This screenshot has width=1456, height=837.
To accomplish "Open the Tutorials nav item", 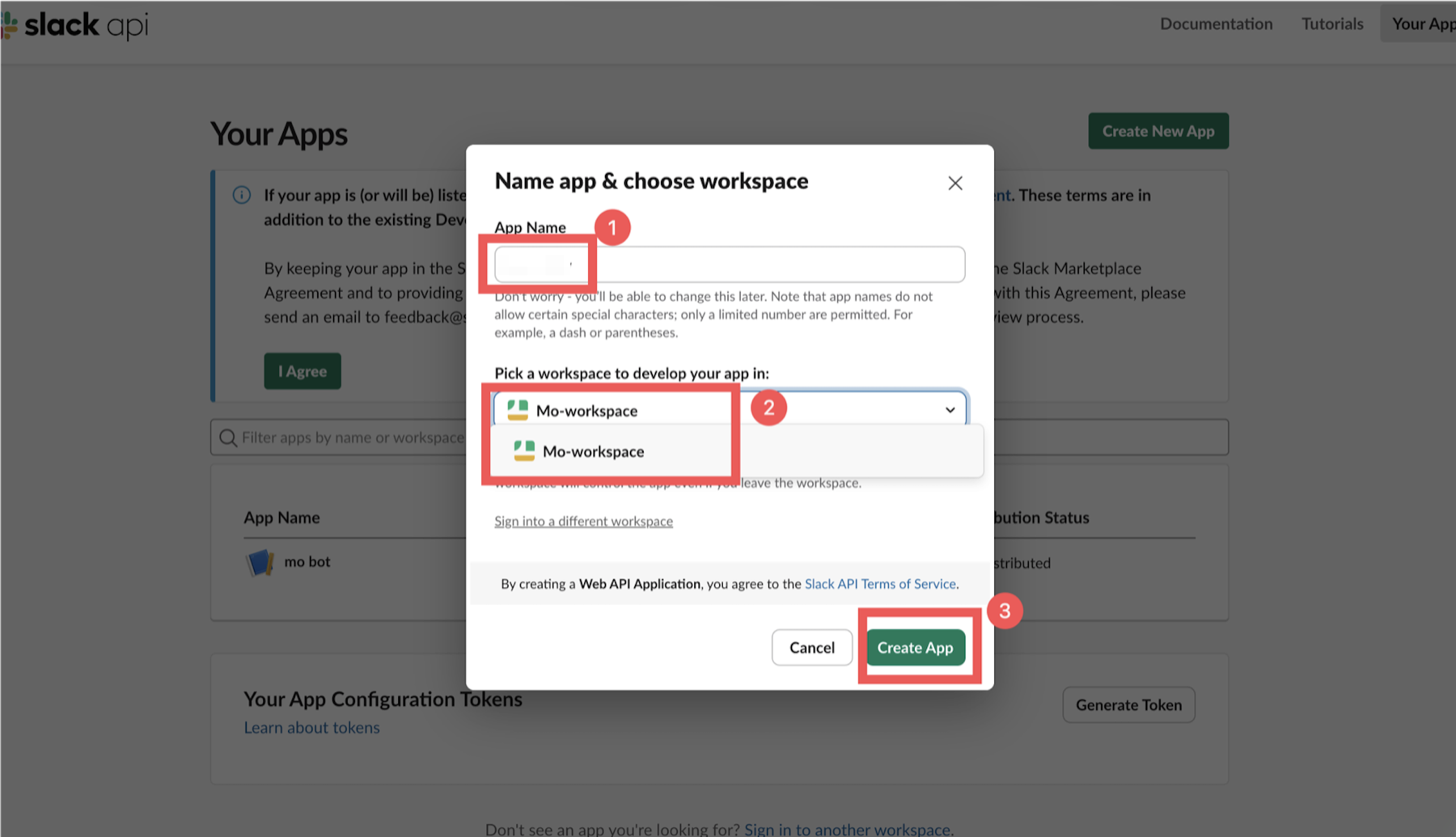I will (1331, 24).
